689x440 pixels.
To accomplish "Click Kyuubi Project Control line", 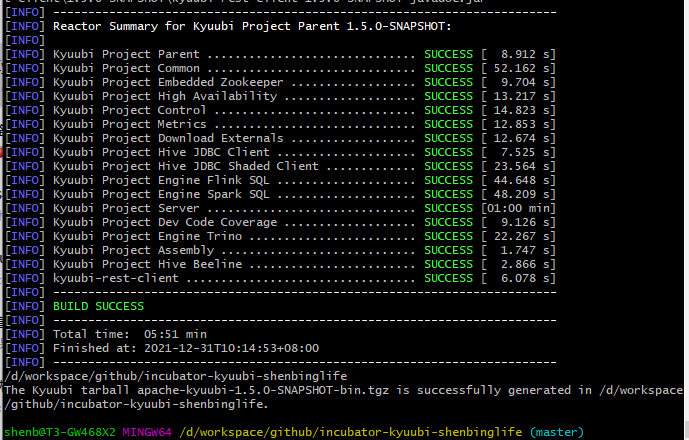I will [280, 110].
